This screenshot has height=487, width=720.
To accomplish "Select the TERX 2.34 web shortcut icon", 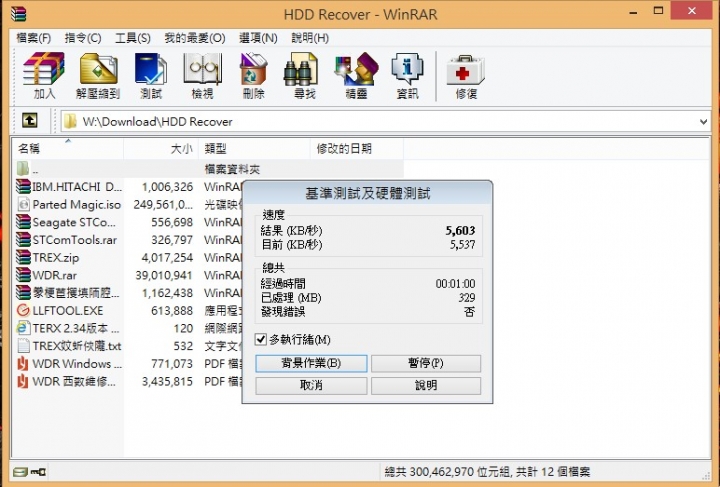I will [x=23, y=328].
